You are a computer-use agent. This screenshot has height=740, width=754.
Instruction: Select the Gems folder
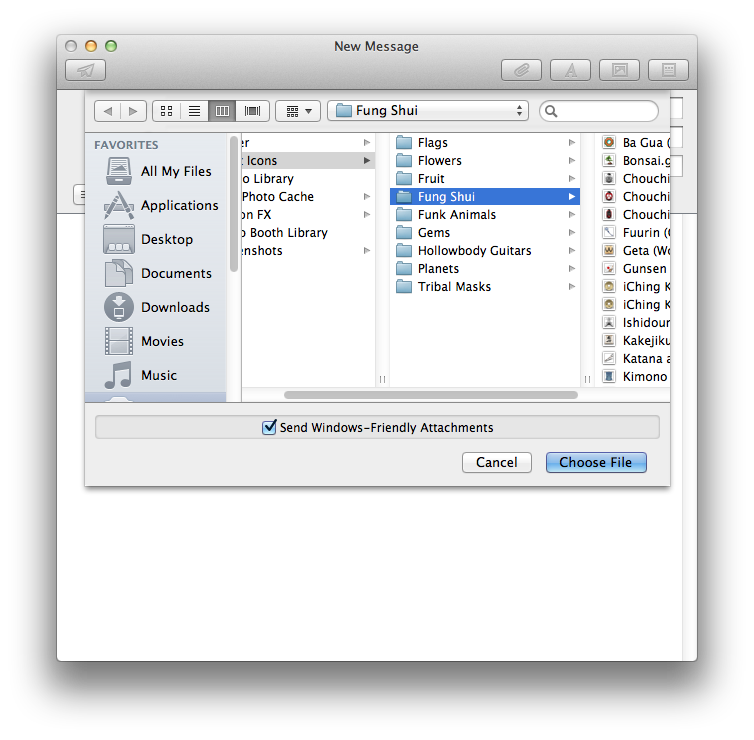(x=485, y=233)
